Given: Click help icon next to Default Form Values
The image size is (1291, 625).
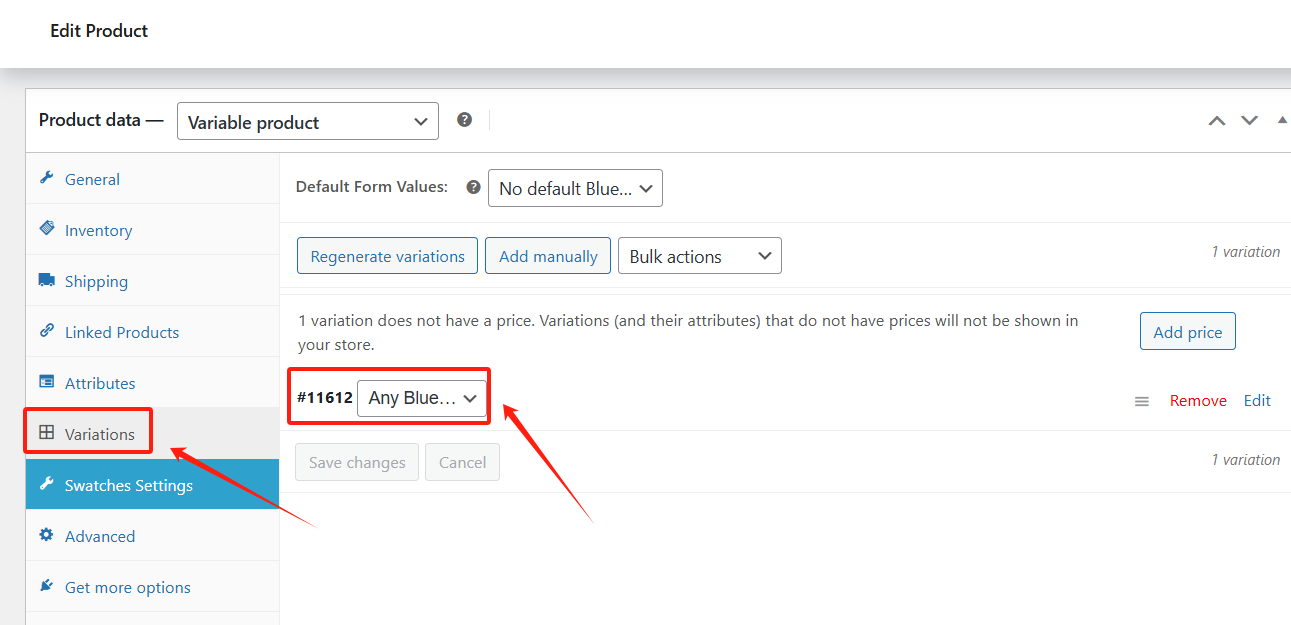Looking at the screenshot, I should click(x=473, y=187).
